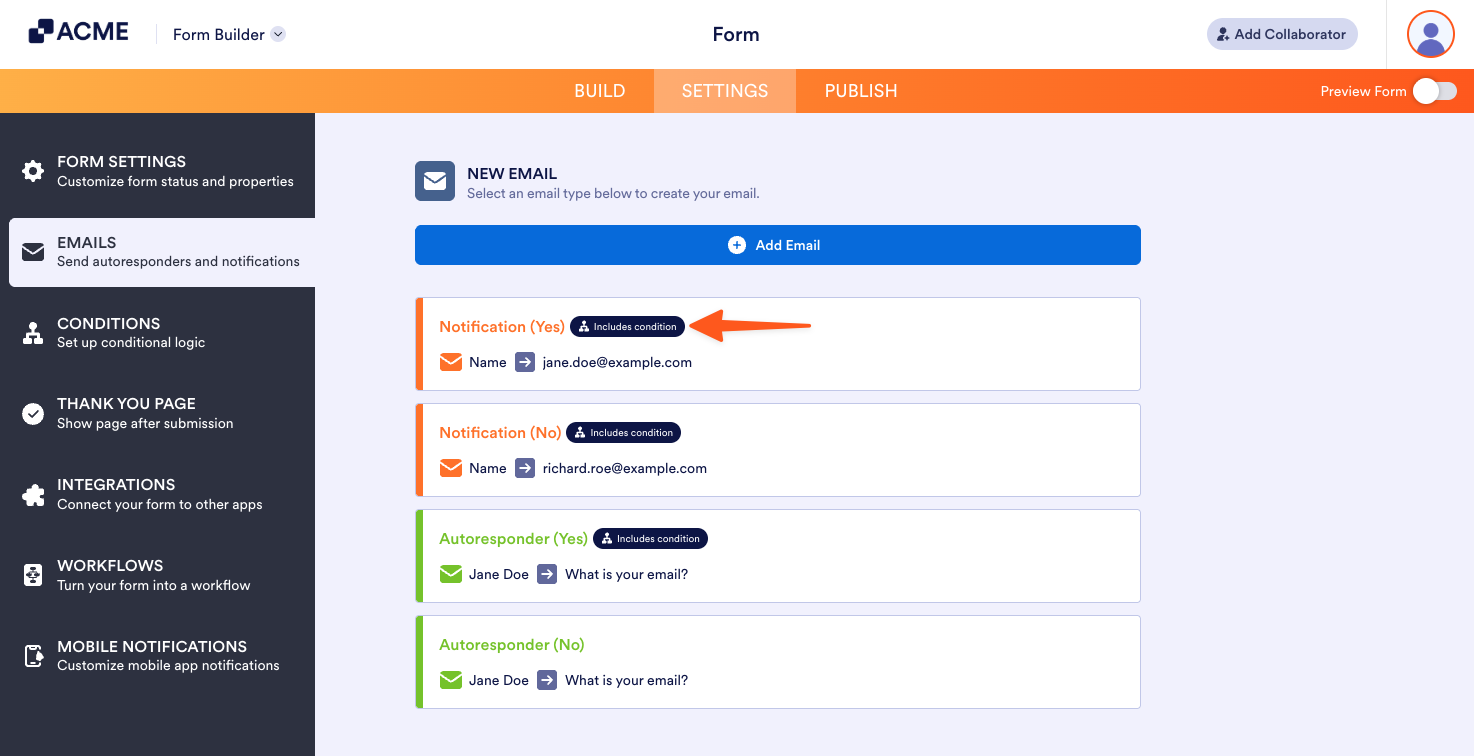This screenshot has width=1474, height=756.
Task: Click the arrow icon next to jane.doe@example.com
Action: pos(524,362)
